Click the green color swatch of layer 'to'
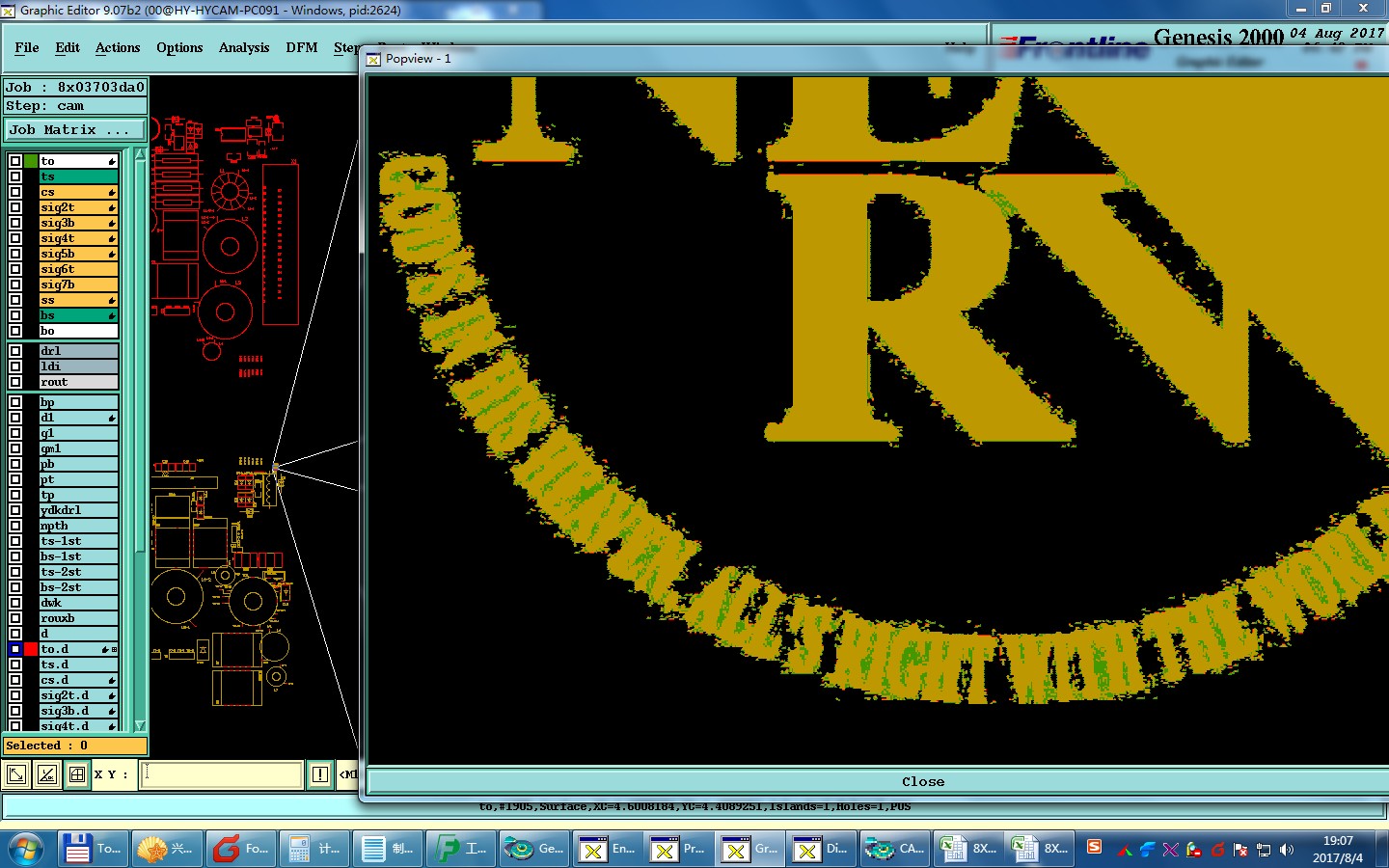The height and width of the screenshot is (868, 1389). coord(31,161)
